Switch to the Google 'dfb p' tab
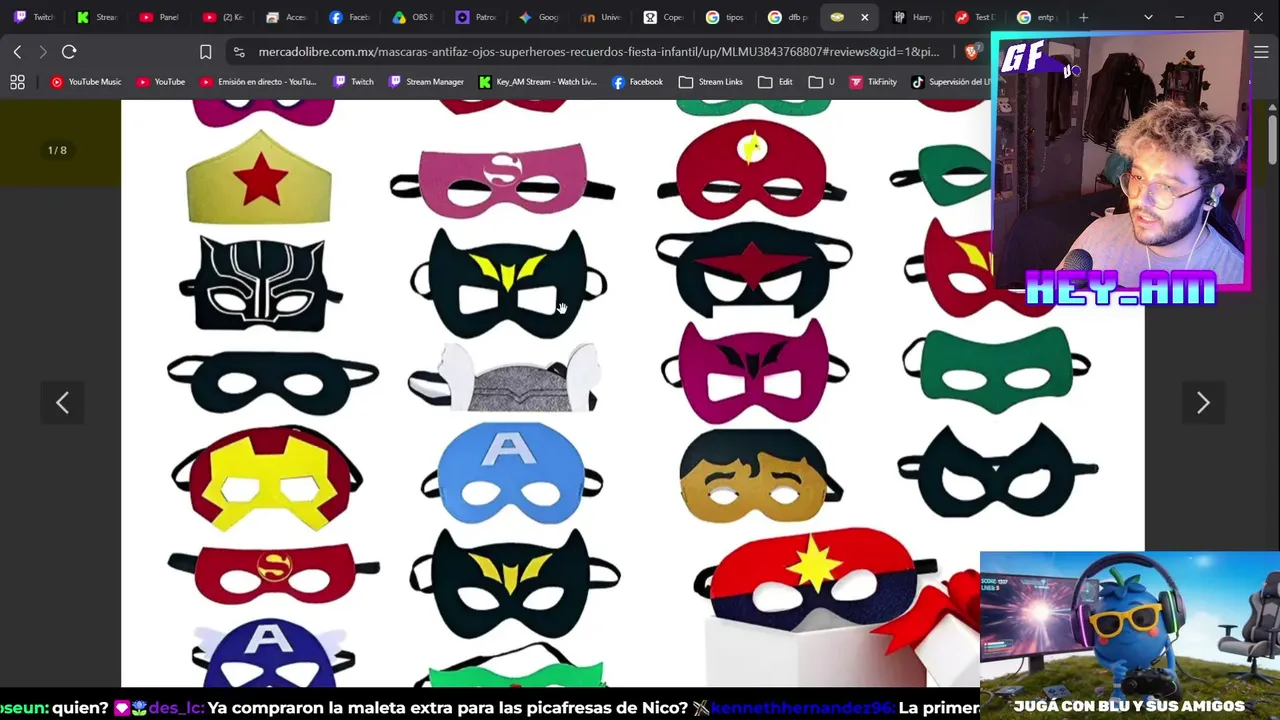The height and width of the screenshot is (720, 1280). [790, 17]
